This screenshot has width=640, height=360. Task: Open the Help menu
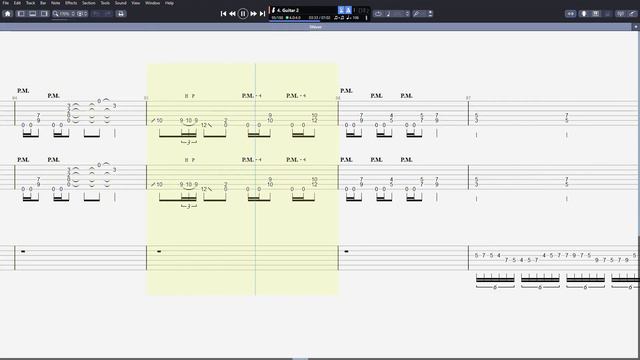coord(169,3)
